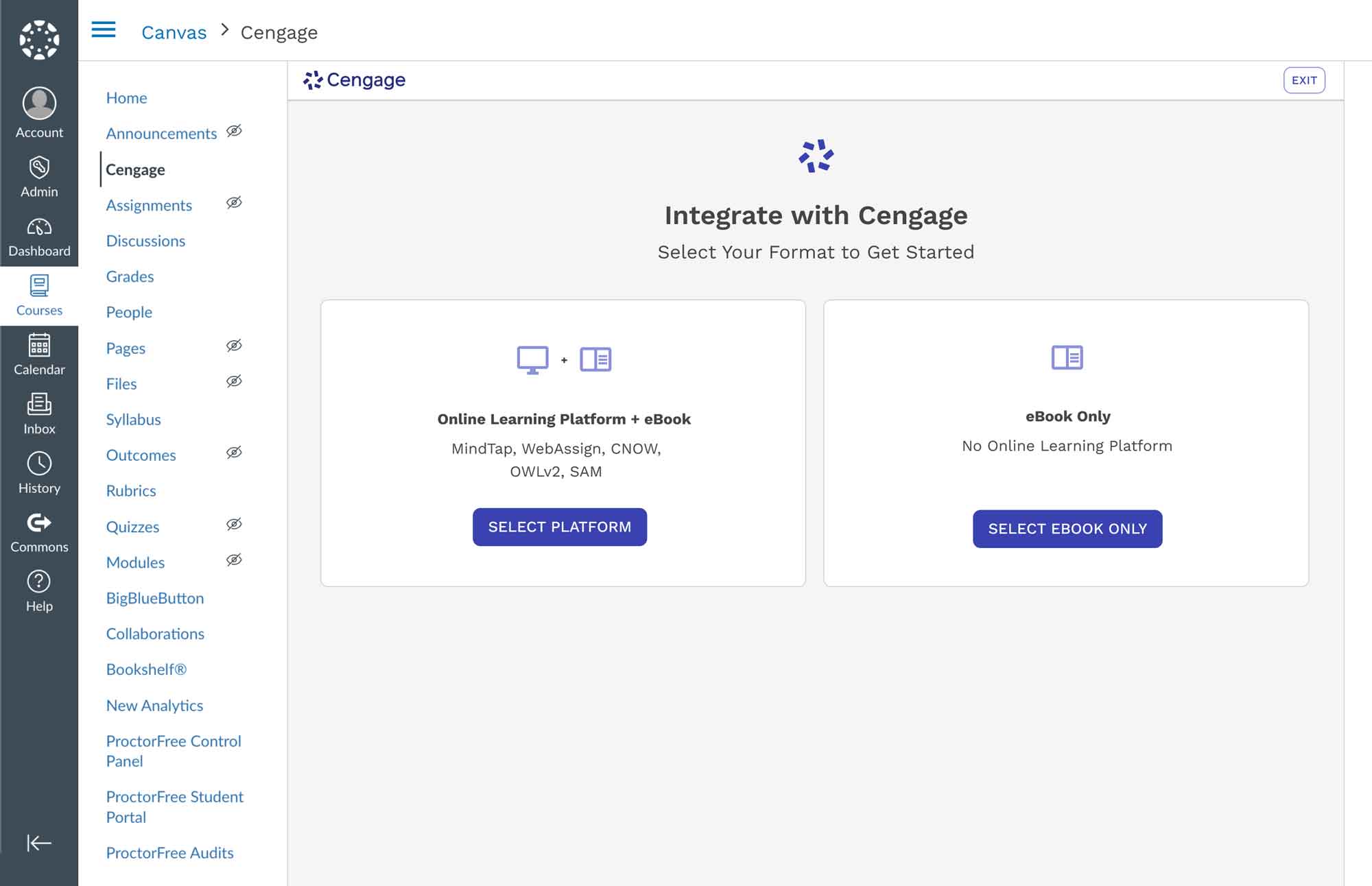Click the EXIT button

(1304, 80)
